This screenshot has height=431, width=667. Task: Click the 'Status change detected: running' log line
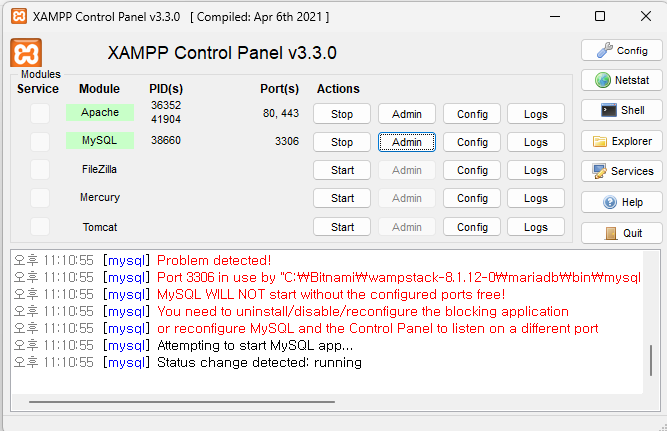pos(259,362)
